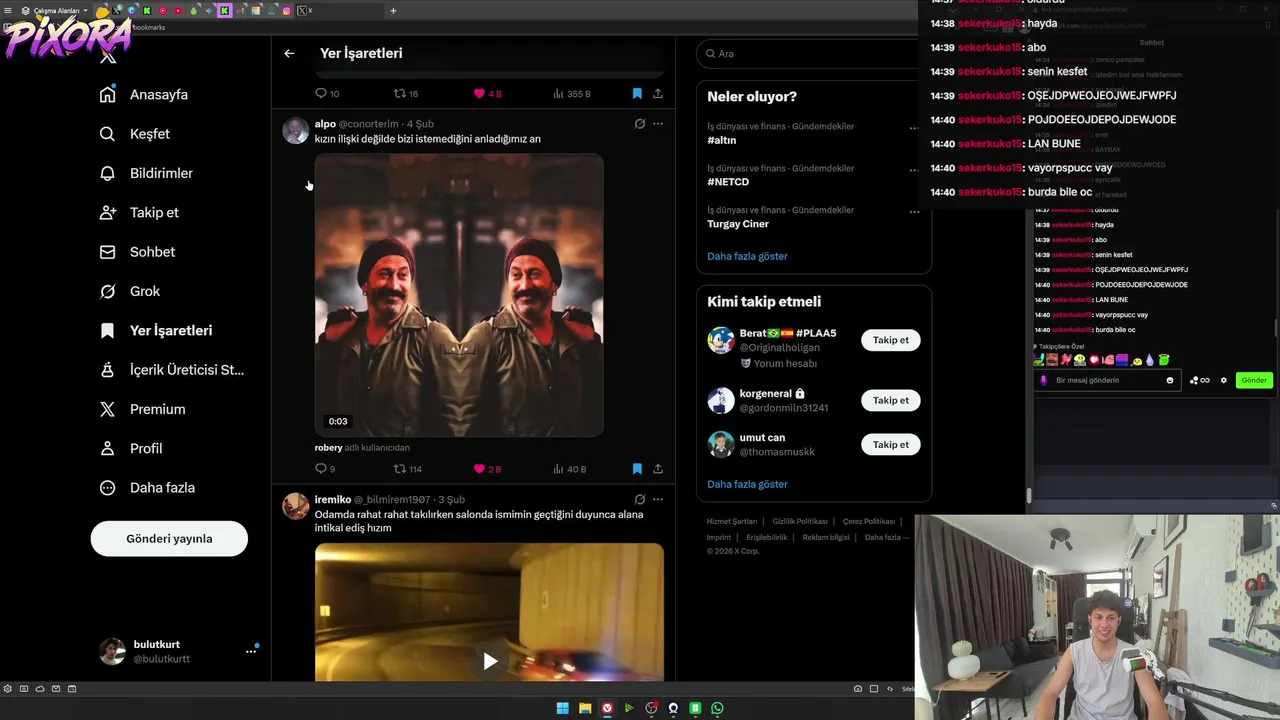Follow korgeneral with the Takip et button
This screenshot has width=1280, height=720.
pos(890,400)
